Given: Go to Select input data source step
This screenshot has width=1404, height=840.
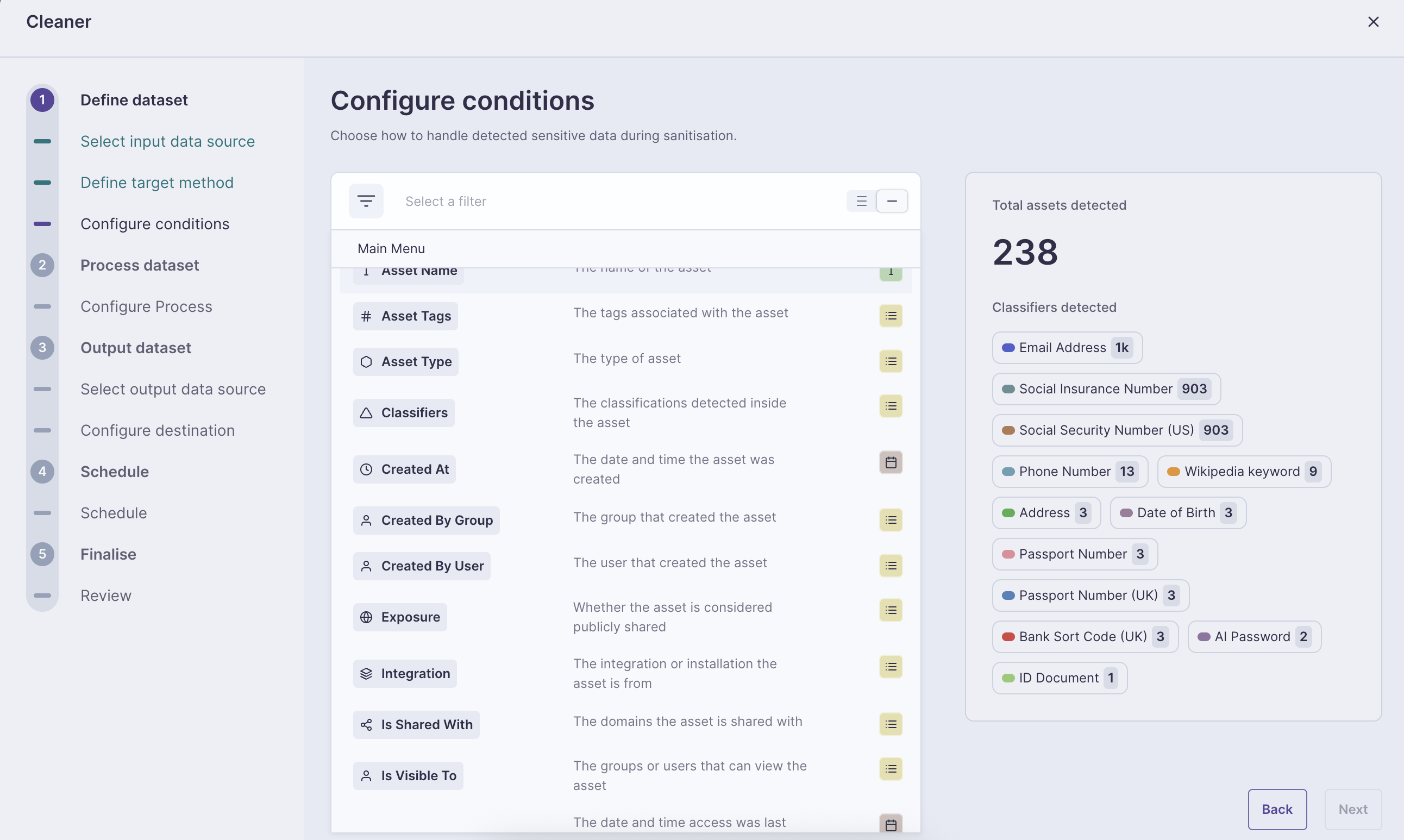Looking at the screenshot, I should (167, 141).
